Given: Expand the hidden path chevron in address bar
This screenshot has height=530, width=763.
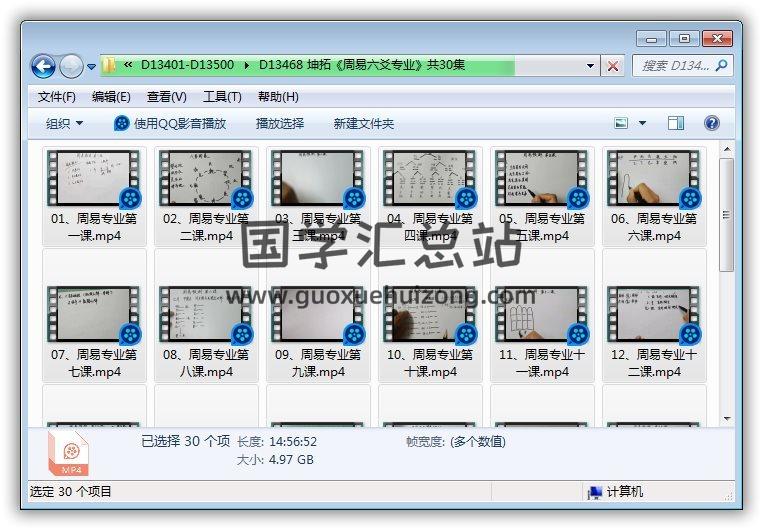Looking at the screenshot, I should pos(128,65).
